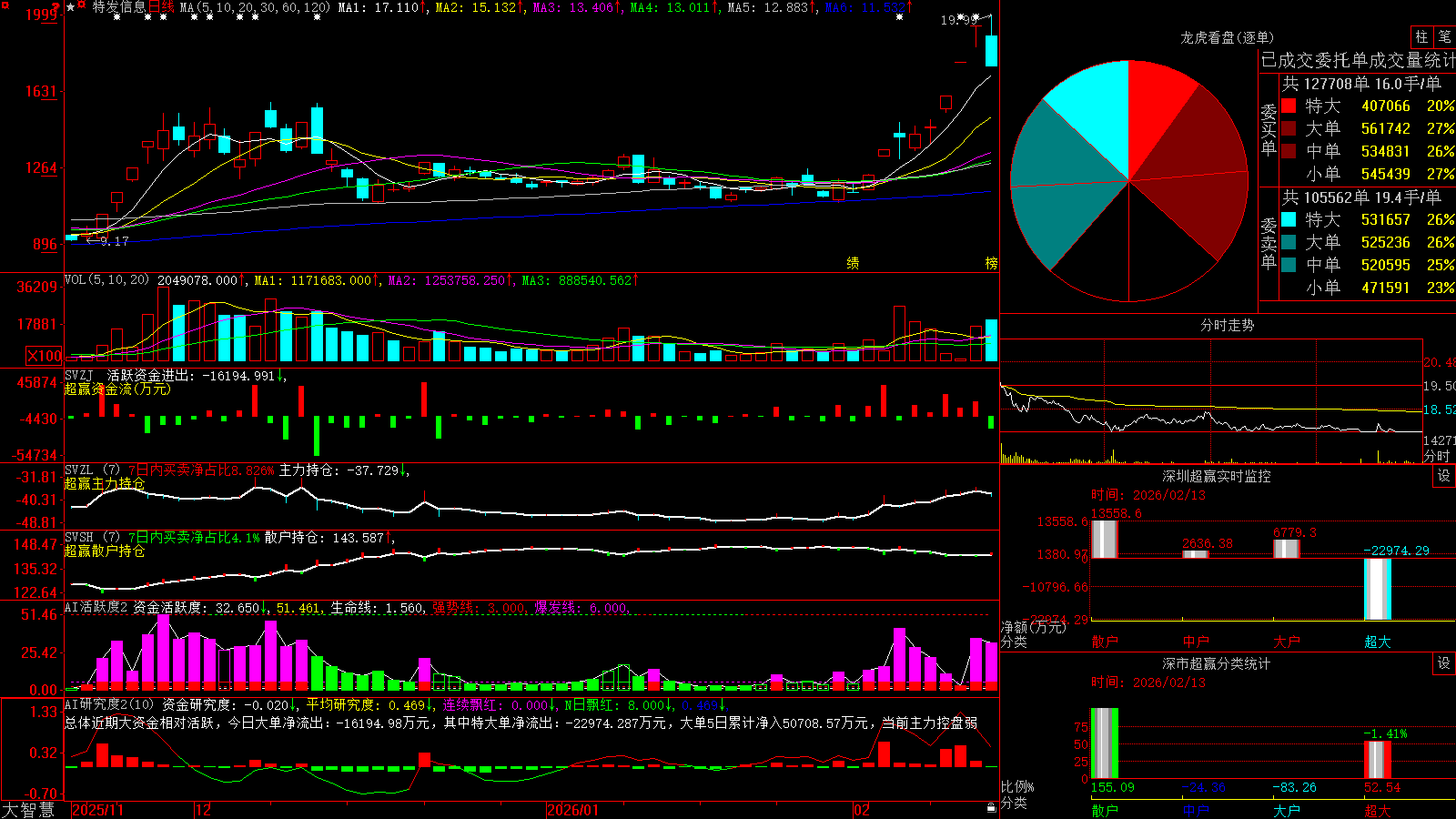
Task: Click the SVSH (7) indicator name
Action: (x=93, y=538)
